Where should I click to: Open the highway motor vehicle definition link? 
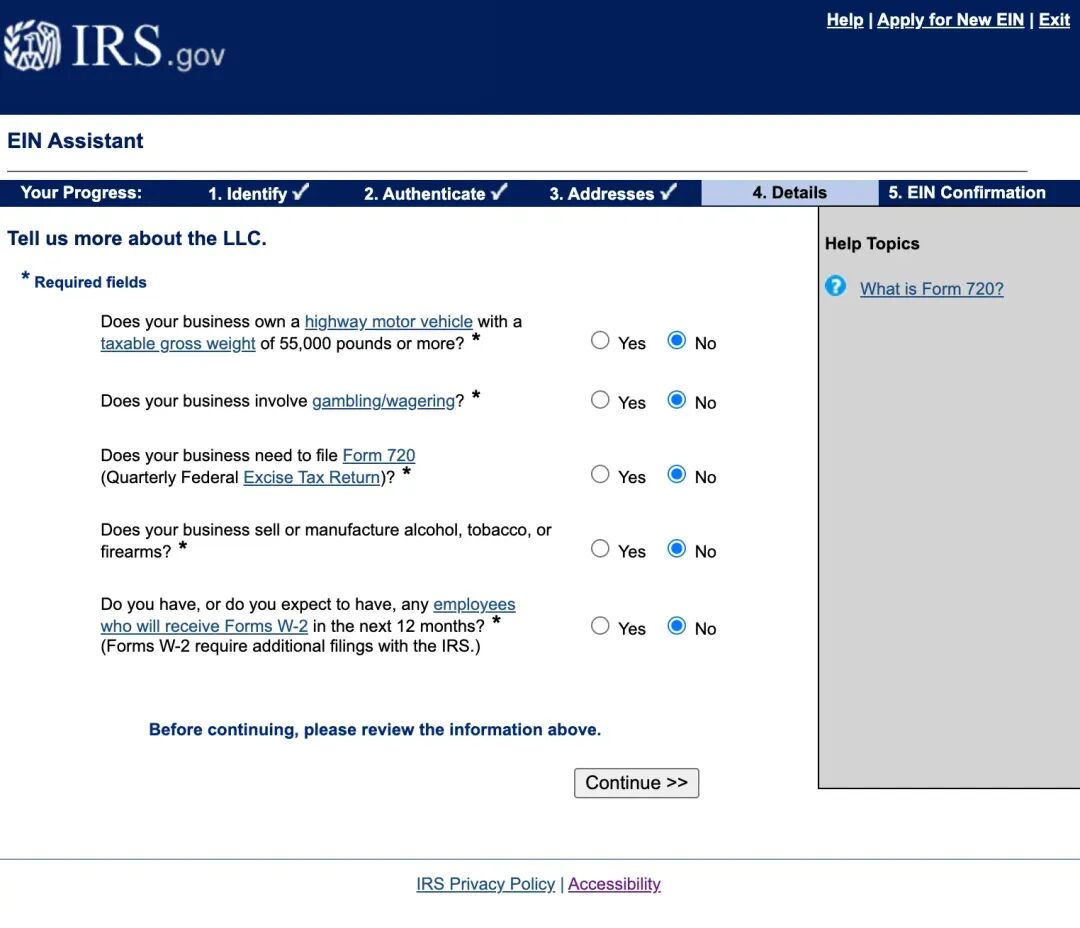388,322
